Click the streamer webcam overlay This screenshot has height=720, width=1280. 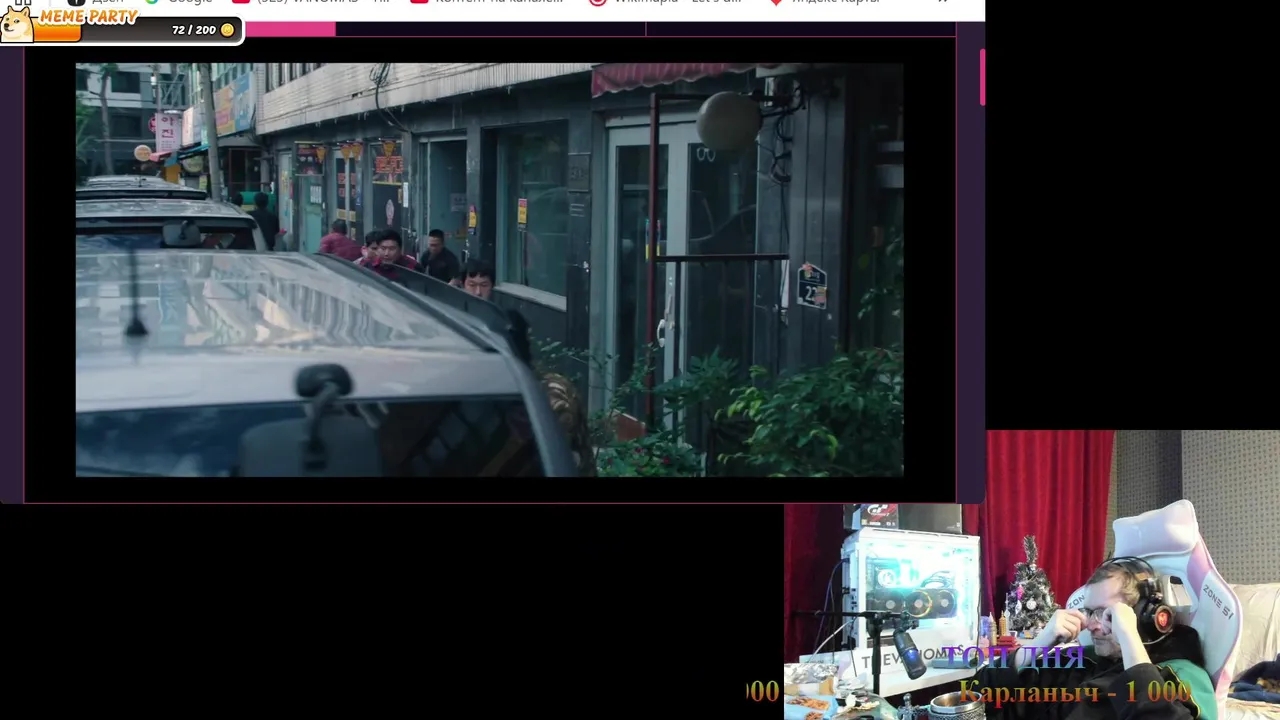[x=1032, y=575]
